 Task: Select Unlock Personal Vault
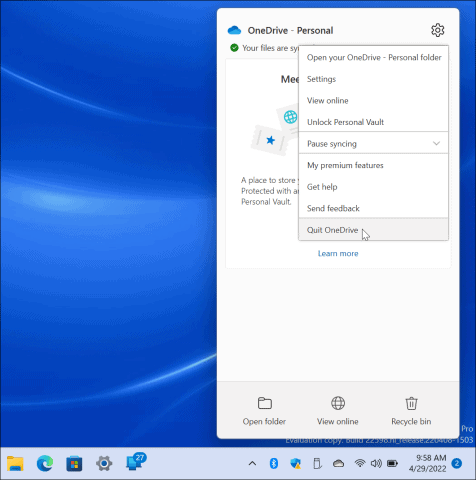coord(374,122)
